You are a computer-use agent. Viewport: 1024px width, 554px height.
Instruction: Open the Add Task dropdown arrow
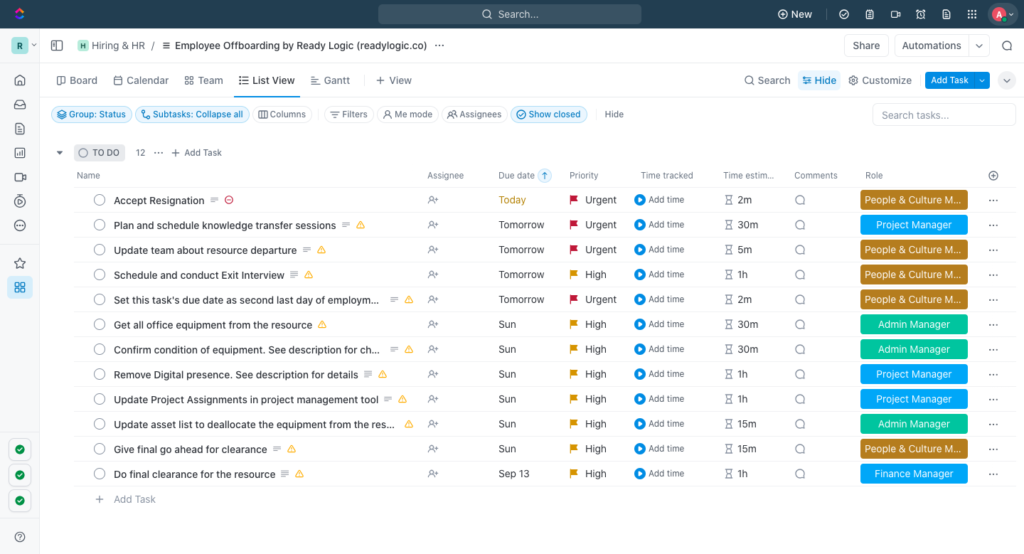[982, 80]
